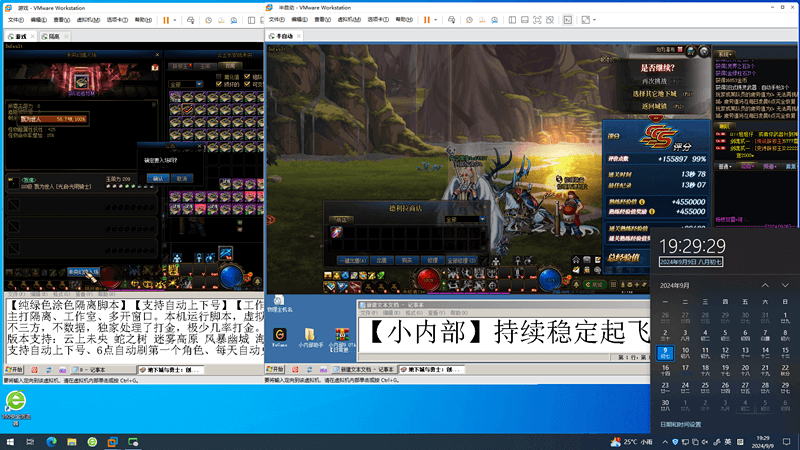Image resolution: width=800 pixels, height=450 pixels.
Task: Launch Microsoft Edge from taskbar
Action: point(52,442)
